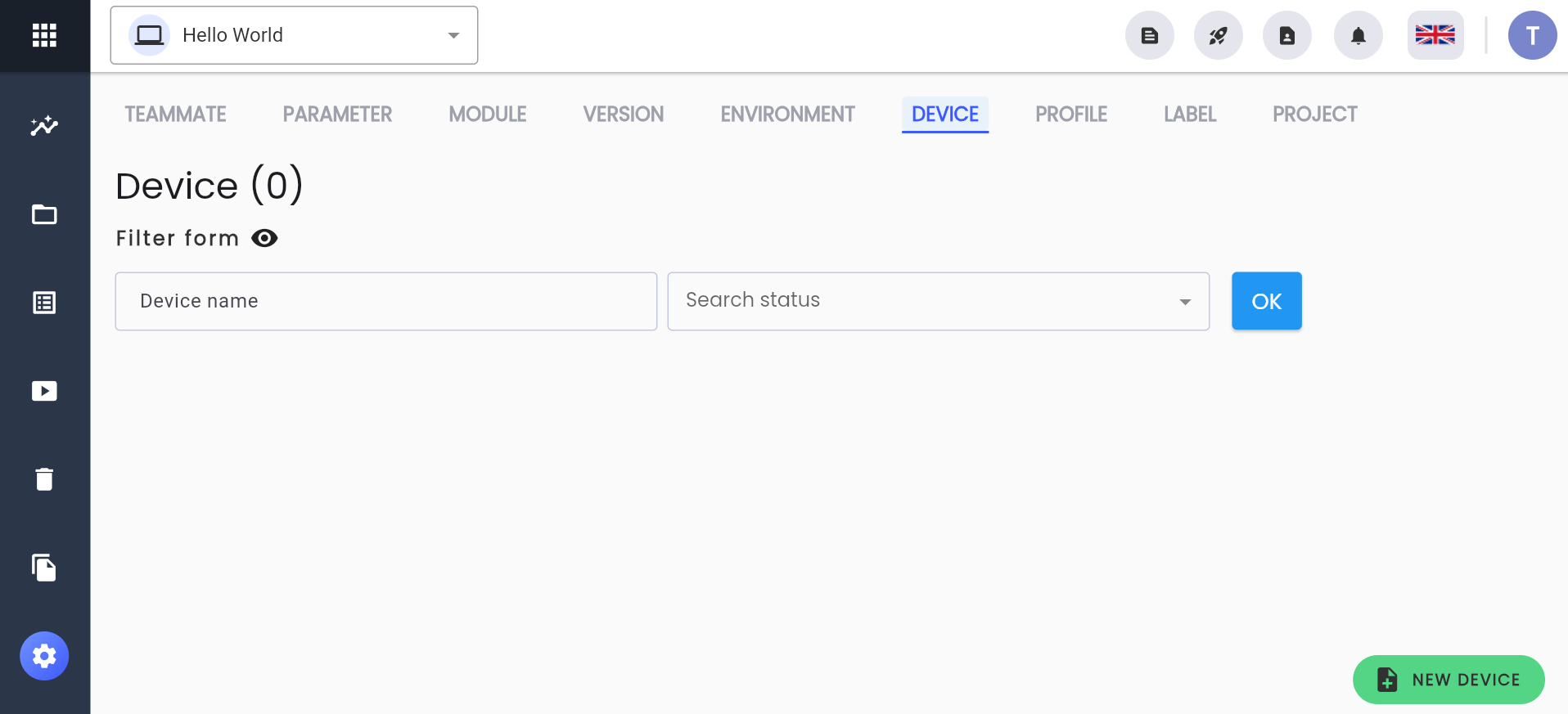Switch to the Profile tab

[x=1071, y=115]
